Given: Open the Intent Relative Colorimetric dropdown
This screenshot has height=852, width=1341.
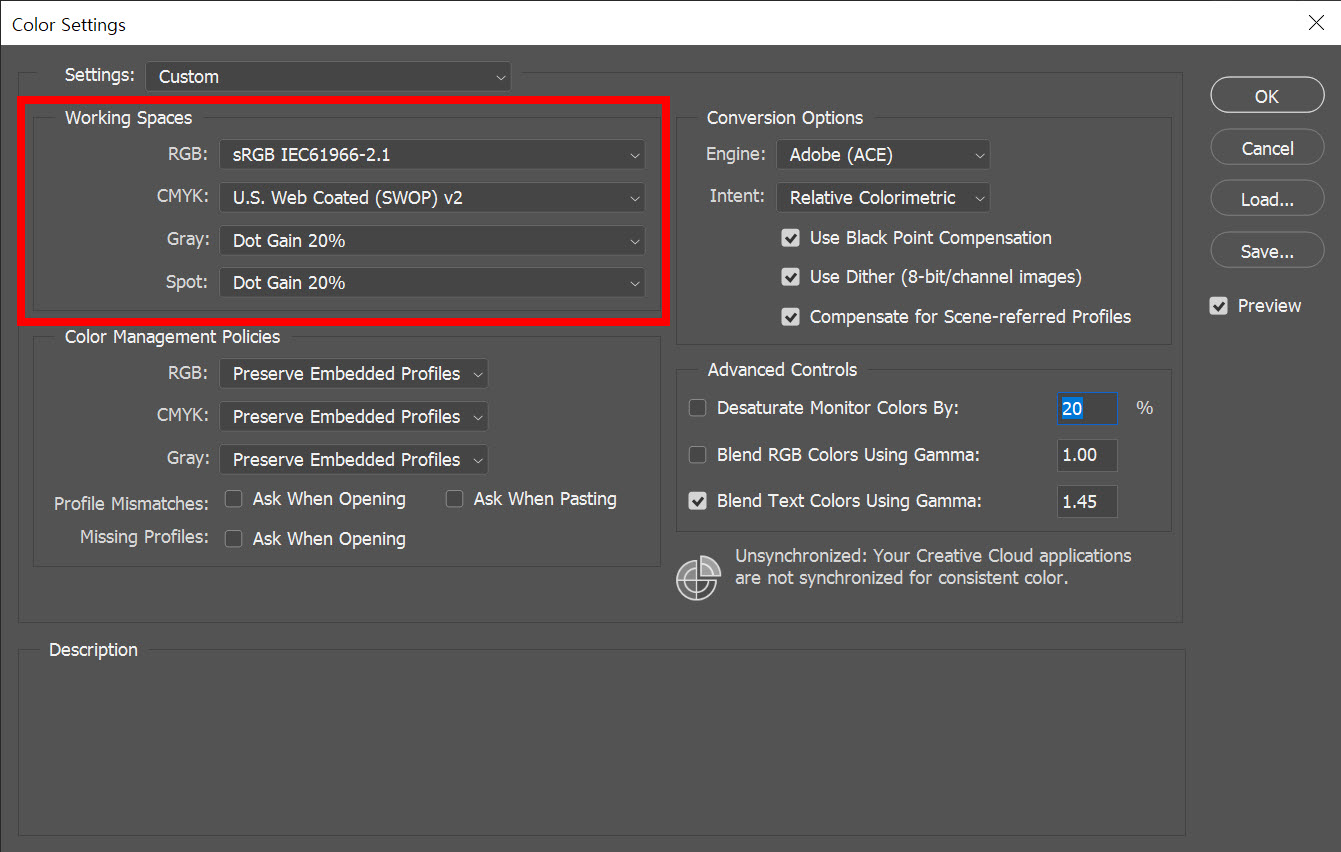Looking at the screenshot, I should pos(883,198).
